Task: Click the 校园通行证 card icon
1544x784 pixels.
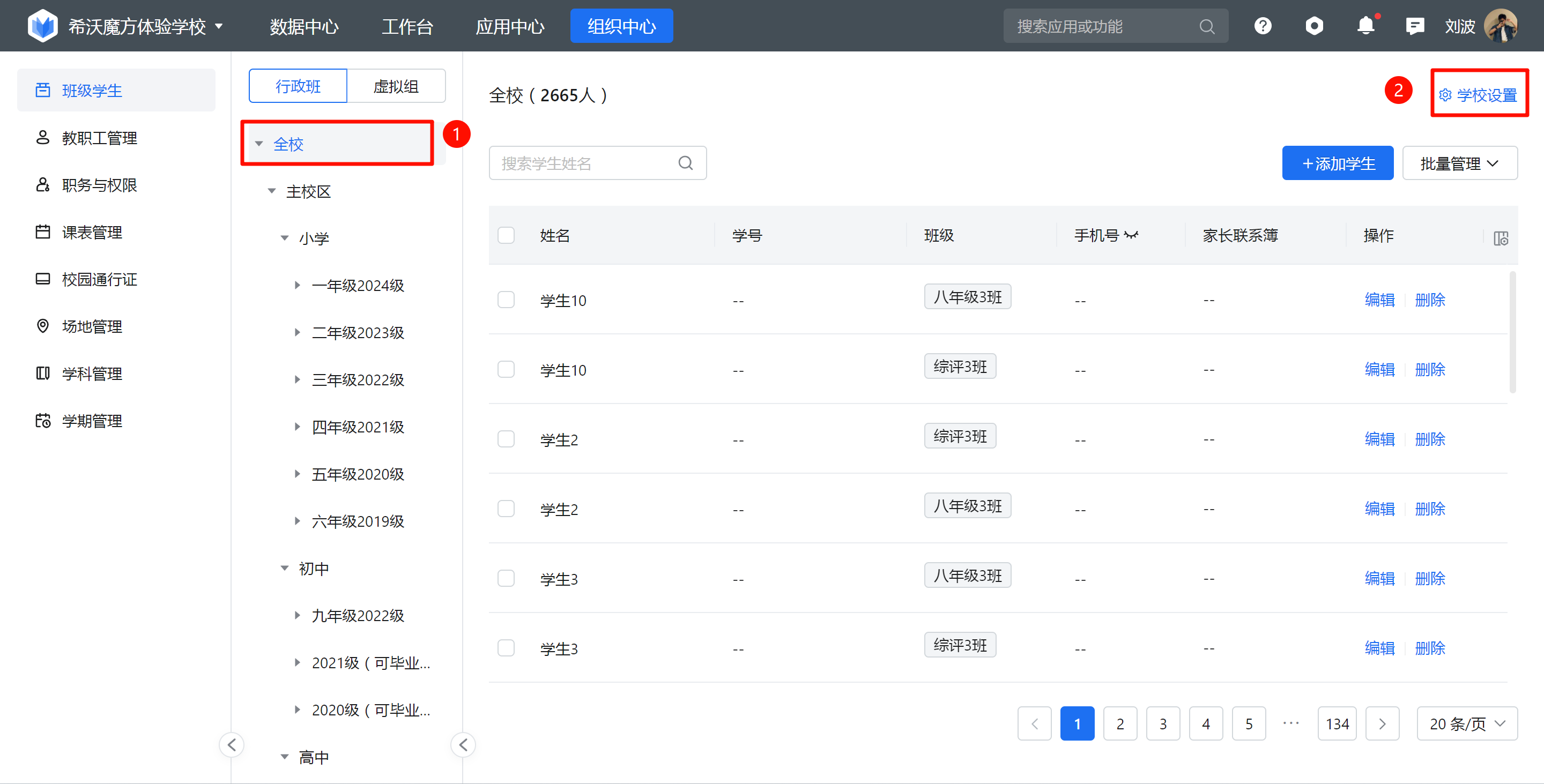Action: click(42, 279)
